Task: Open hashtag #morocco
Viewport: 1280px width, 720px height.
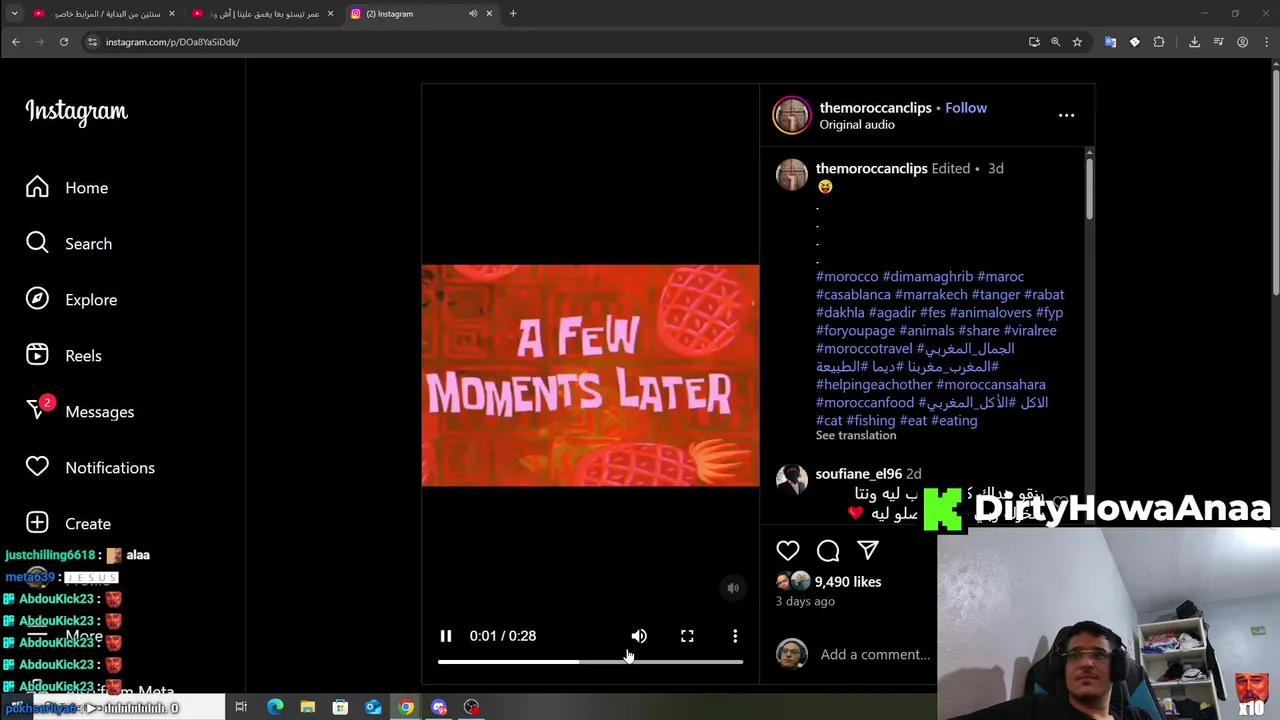Action: click(x=847, y=276)
